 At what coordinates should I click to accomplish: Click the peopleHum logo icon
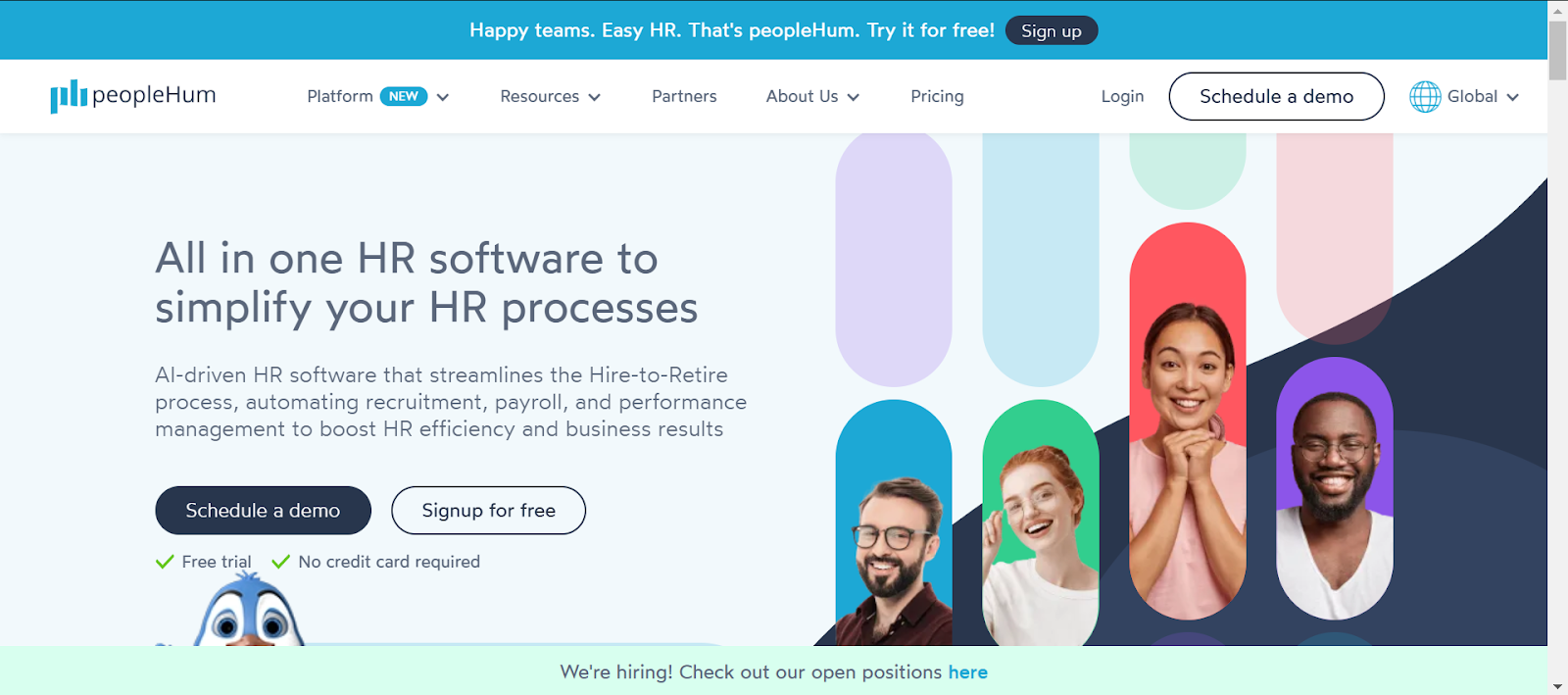click(x=69, y=96)
